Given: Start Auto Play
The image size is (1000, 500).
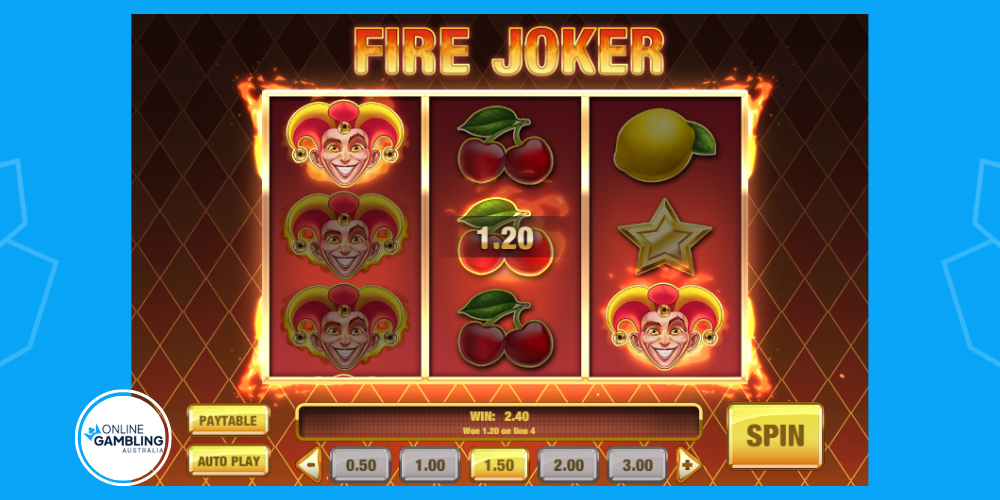Looking at the screenshot, I should coord(228,460).
